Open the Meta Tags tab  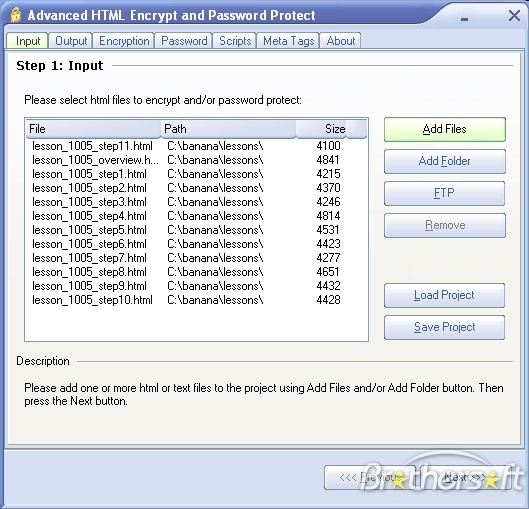click(288, 41)
